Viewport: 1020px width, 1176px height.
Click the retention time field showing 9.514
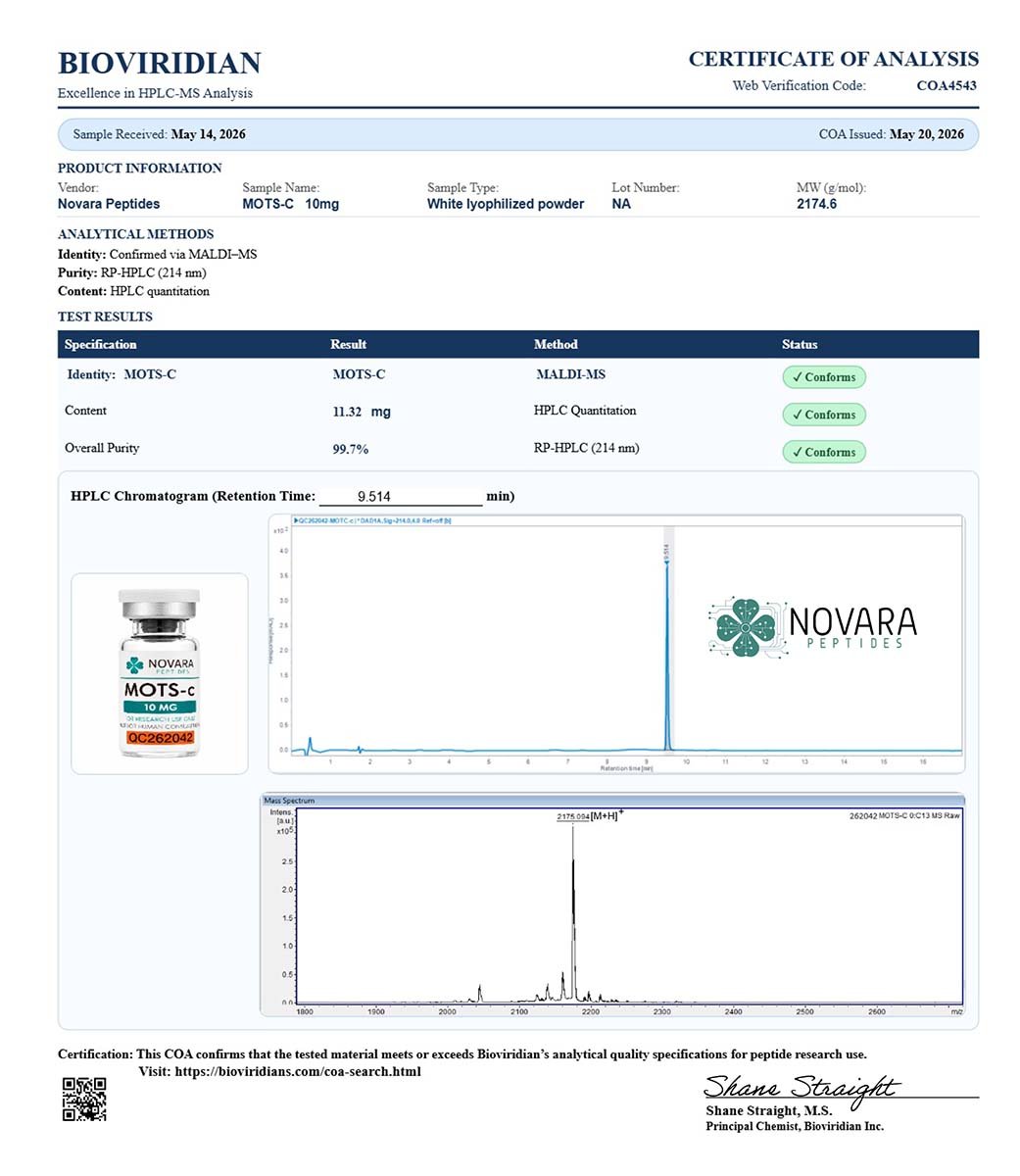click(401, 497)
